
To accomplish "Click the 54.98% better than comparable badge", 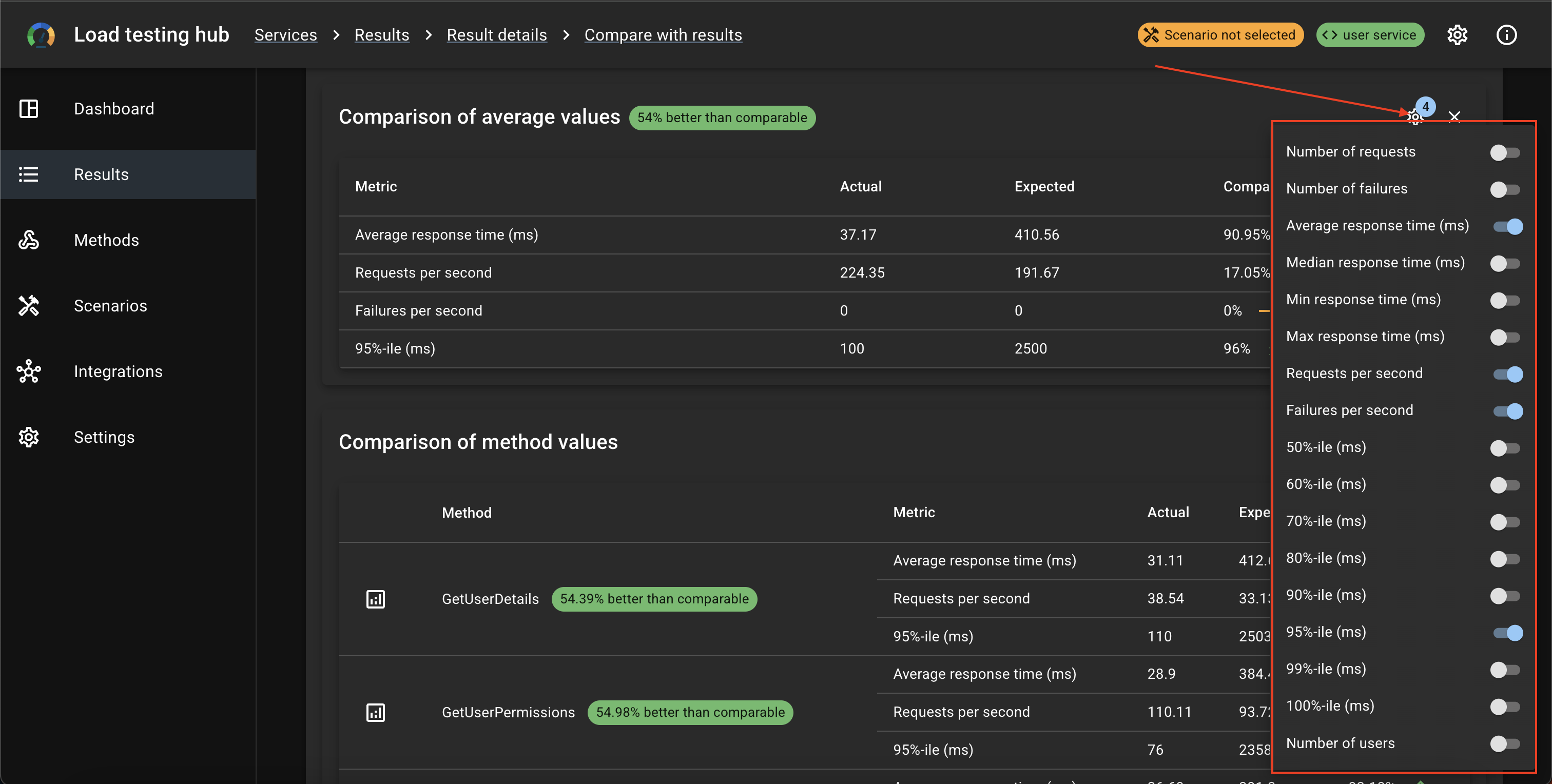I will click(x=690, y=712).
